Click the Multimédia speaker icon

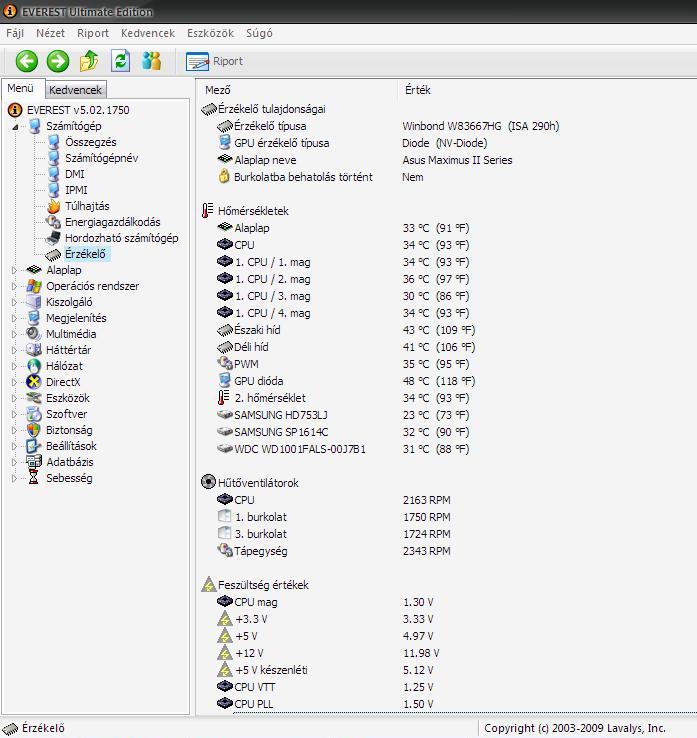34,334
